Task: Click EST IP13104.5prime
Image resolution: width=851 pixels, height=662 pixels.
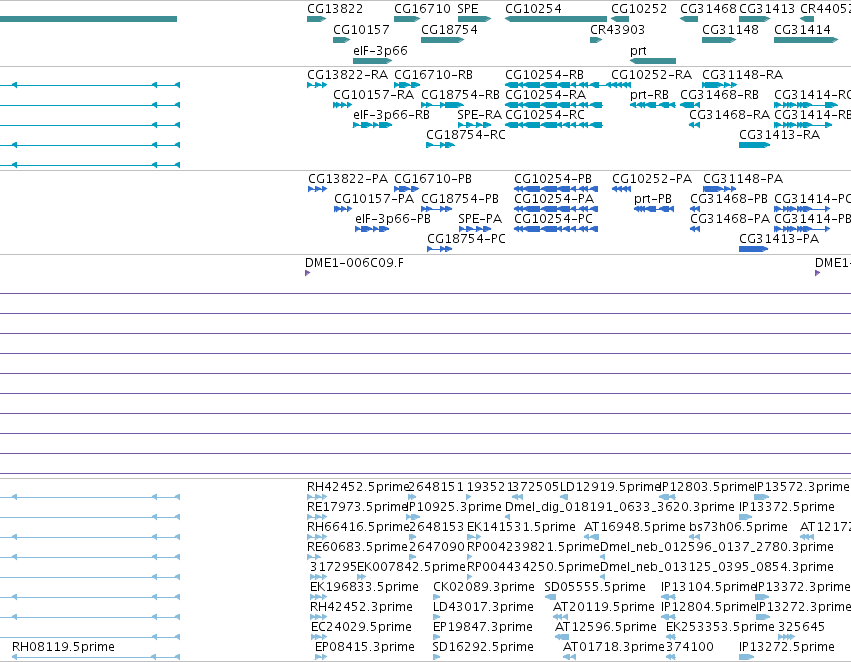Action: pyautogui.click(x=668, y=597)
